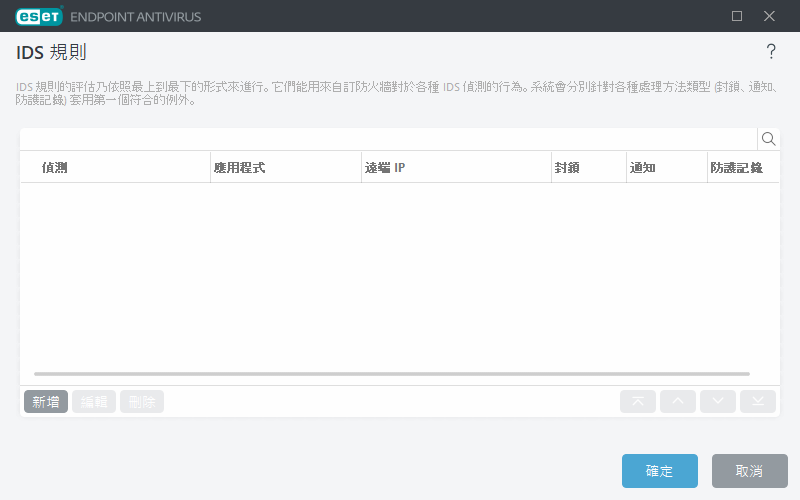800x500 pixels.
Task: Confirm with the 確定 button
Action: 659,471
